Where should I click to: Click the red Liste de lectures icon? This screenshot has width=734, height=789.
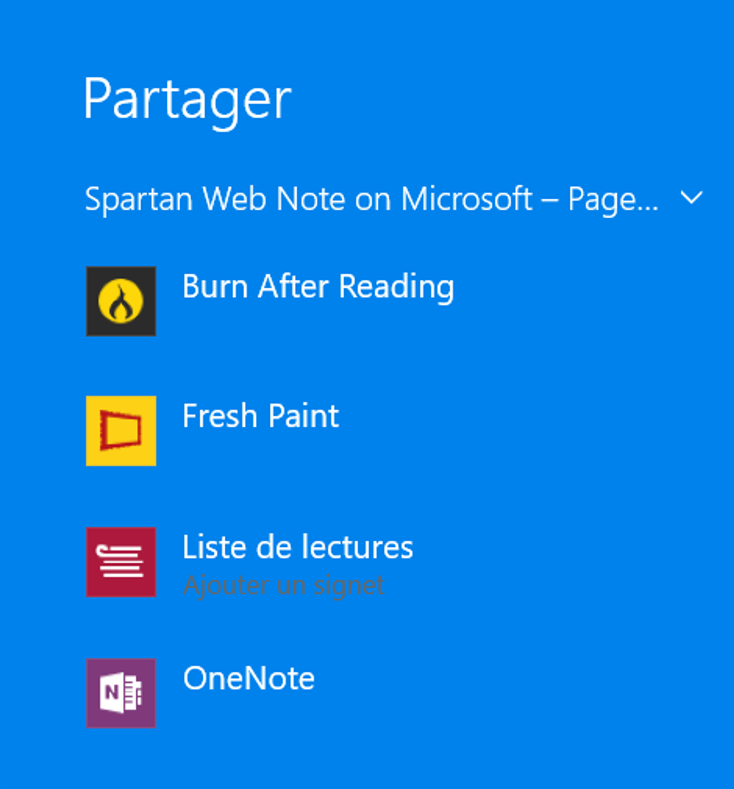coord(121,562)
